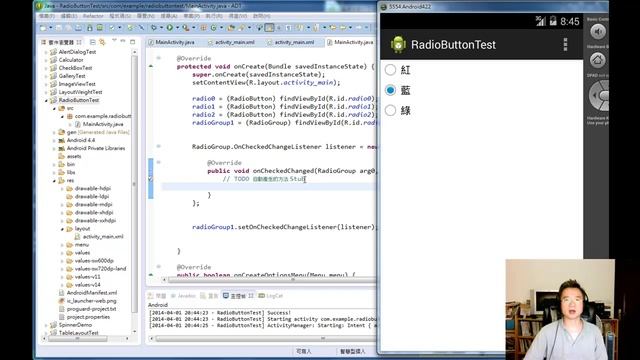Click the Open Type toolbar icon
Screen dimensions: 640x360
(231, 28)
